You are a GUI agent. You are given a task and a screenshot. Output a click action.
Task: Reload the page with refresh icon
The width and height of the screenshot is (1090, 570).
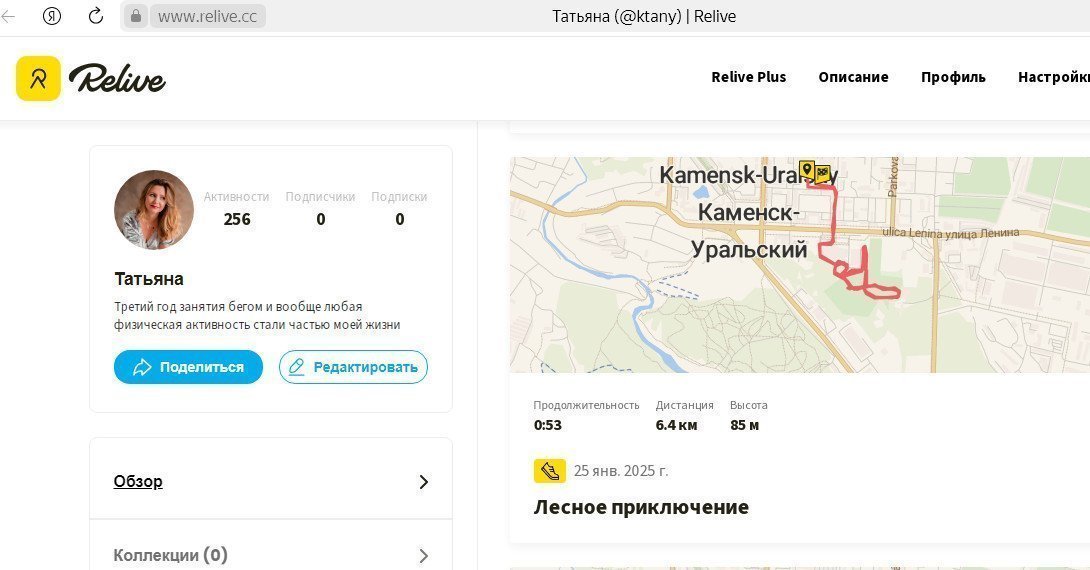pos(95,15)
